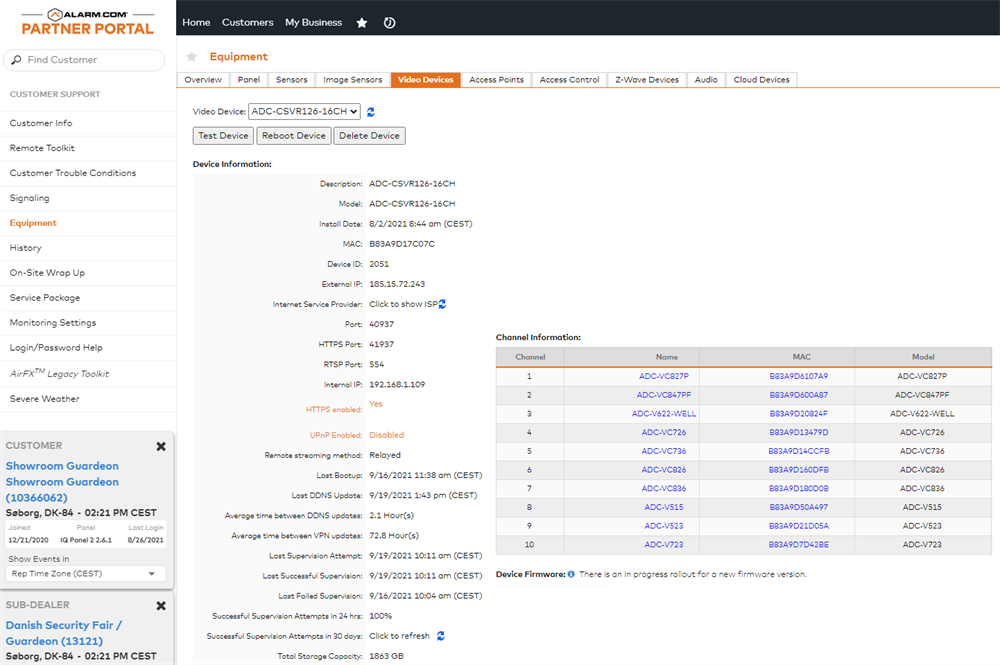Refresh the Internet Service Provider info icon
The image size is (1000, 665).
point(442,304)
